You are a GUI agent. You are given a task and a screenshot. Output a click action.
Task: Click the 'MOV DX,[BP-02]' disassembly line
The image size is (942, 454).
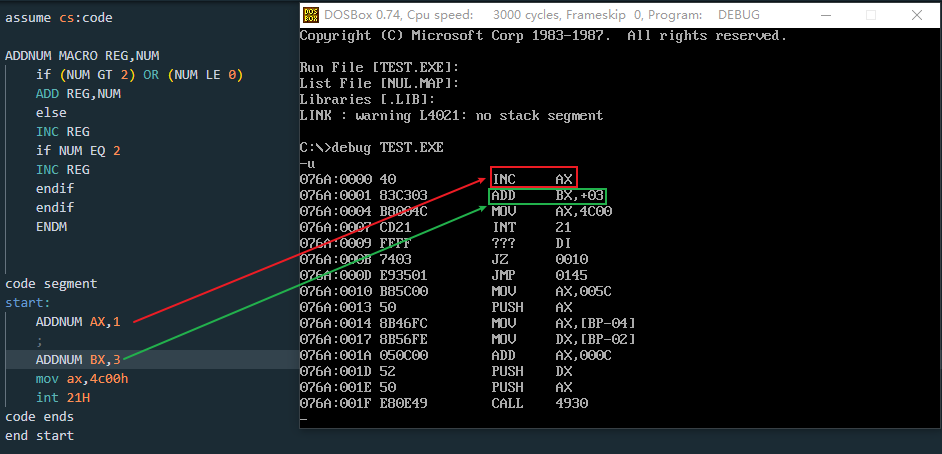pyautogui.click(x=564, y=339)
